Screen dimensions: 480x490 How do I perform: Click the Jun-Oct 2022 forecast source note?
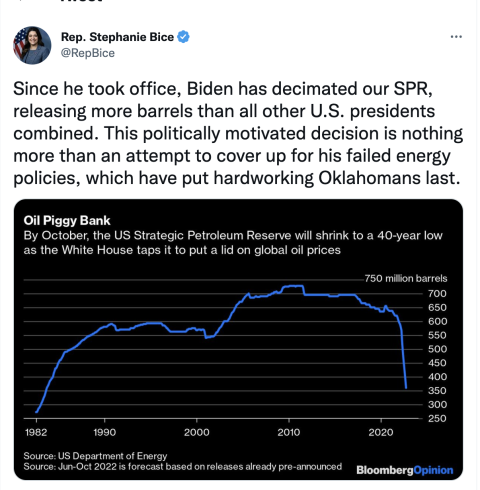(182, 466)
